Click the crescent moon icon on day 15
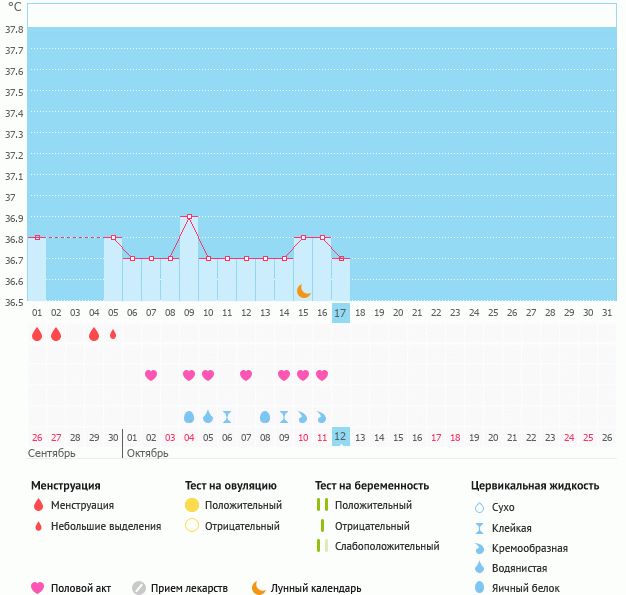This screenshot has height=595, width=626. coord(303,291)
